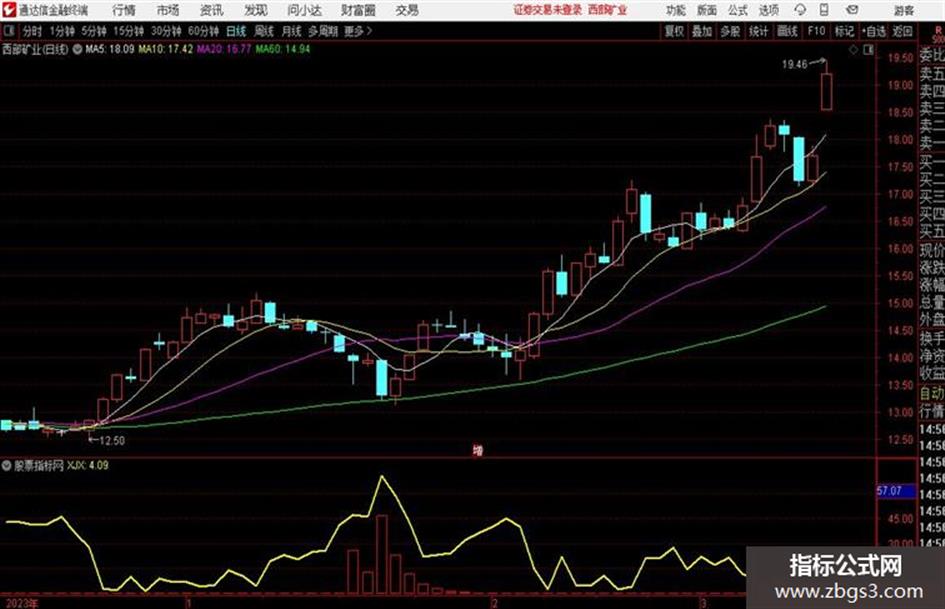Image resolution: width=945 pixels, height=609 pixels.
Task: Open the 版面 menu
Action: point(707,10)
